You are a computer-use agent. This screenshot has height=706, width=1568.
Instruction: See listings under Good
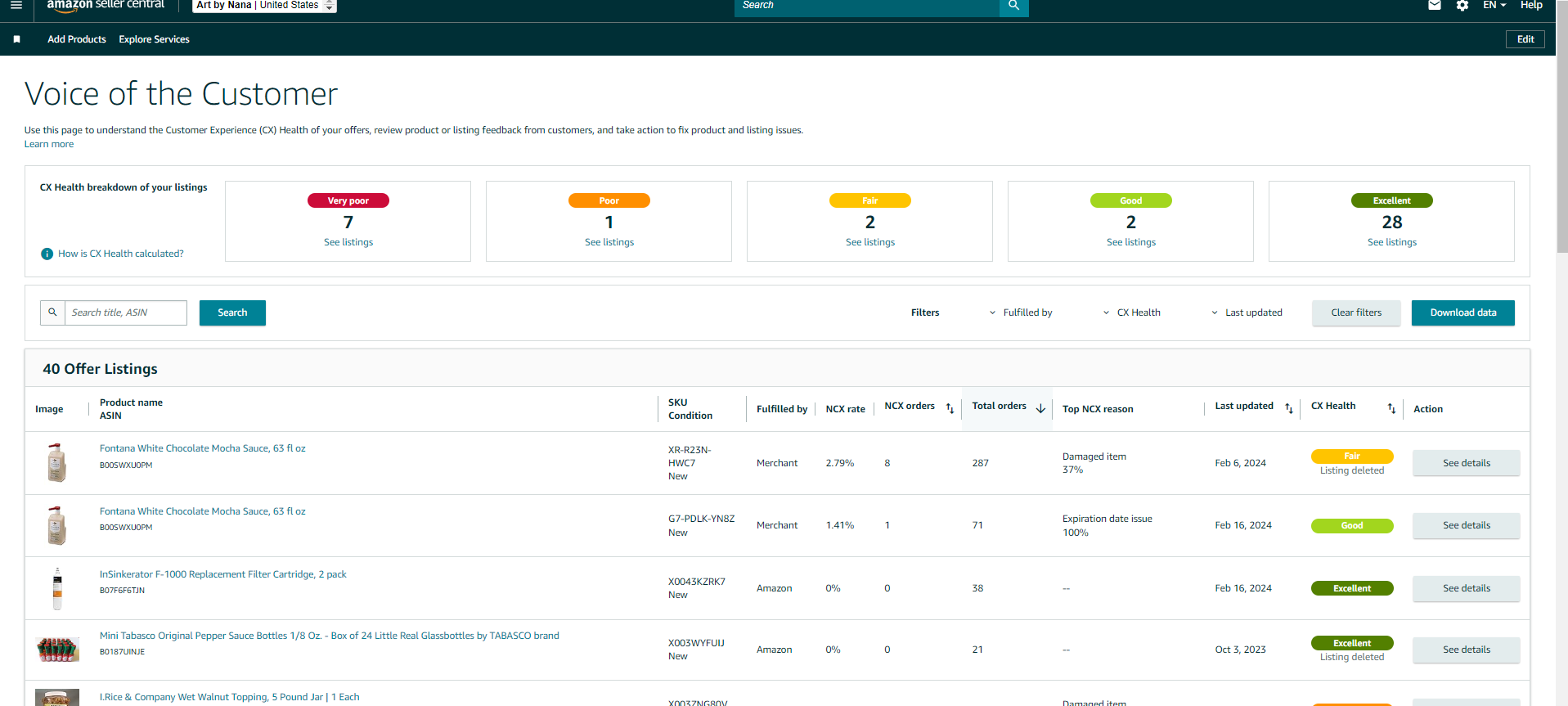pyautogui.click(x=1131, y=242)
